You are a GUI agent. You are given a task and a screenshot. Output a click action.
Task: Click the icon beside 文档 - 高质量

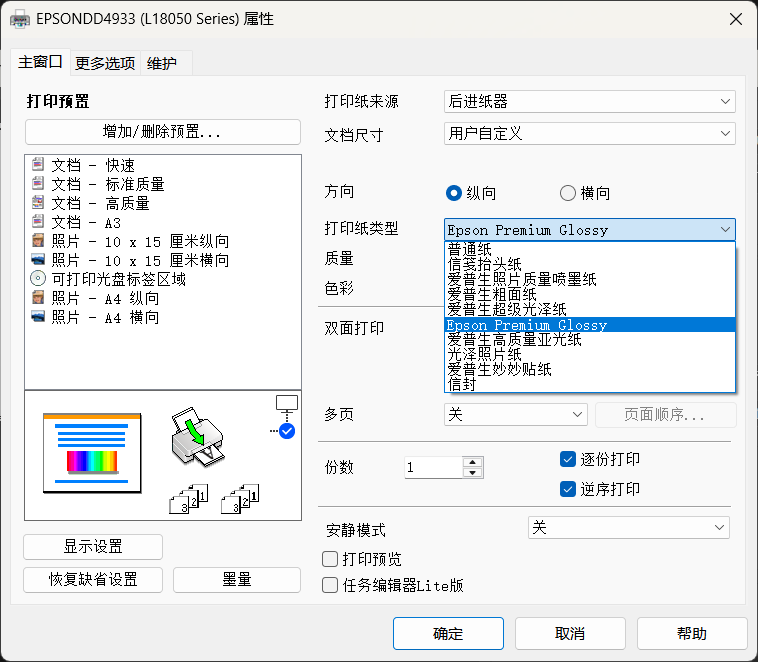point(38,203)
